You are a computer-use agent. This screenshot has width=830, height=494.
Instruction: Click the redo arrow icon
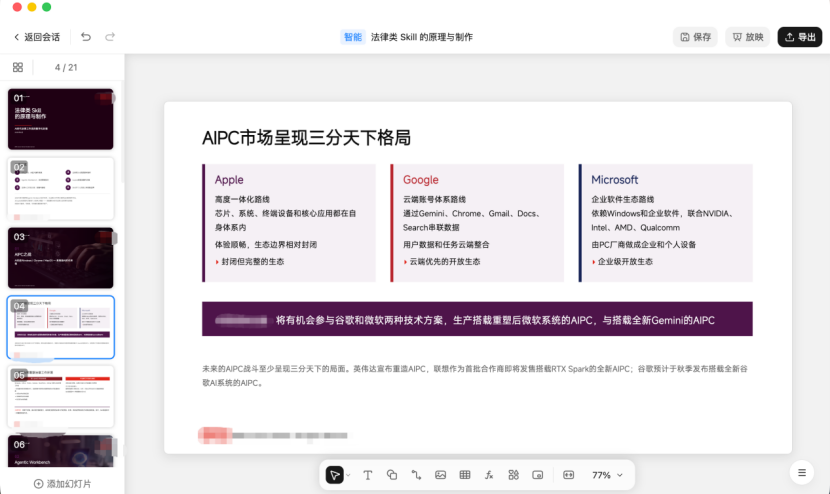[110, 37]
